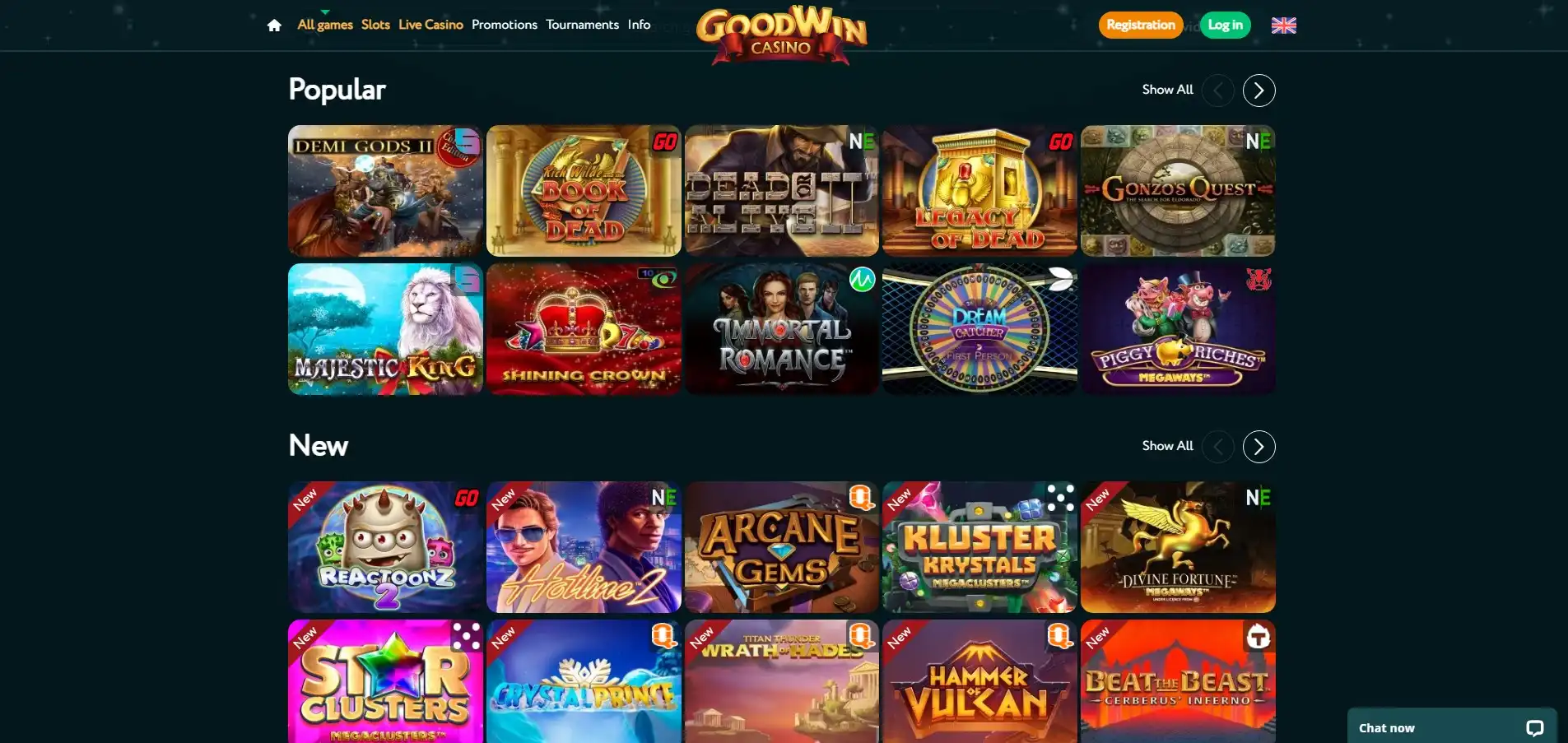Open the All games menu
This screenshot has width=1568, height=743.
click(x=325, y=25)
